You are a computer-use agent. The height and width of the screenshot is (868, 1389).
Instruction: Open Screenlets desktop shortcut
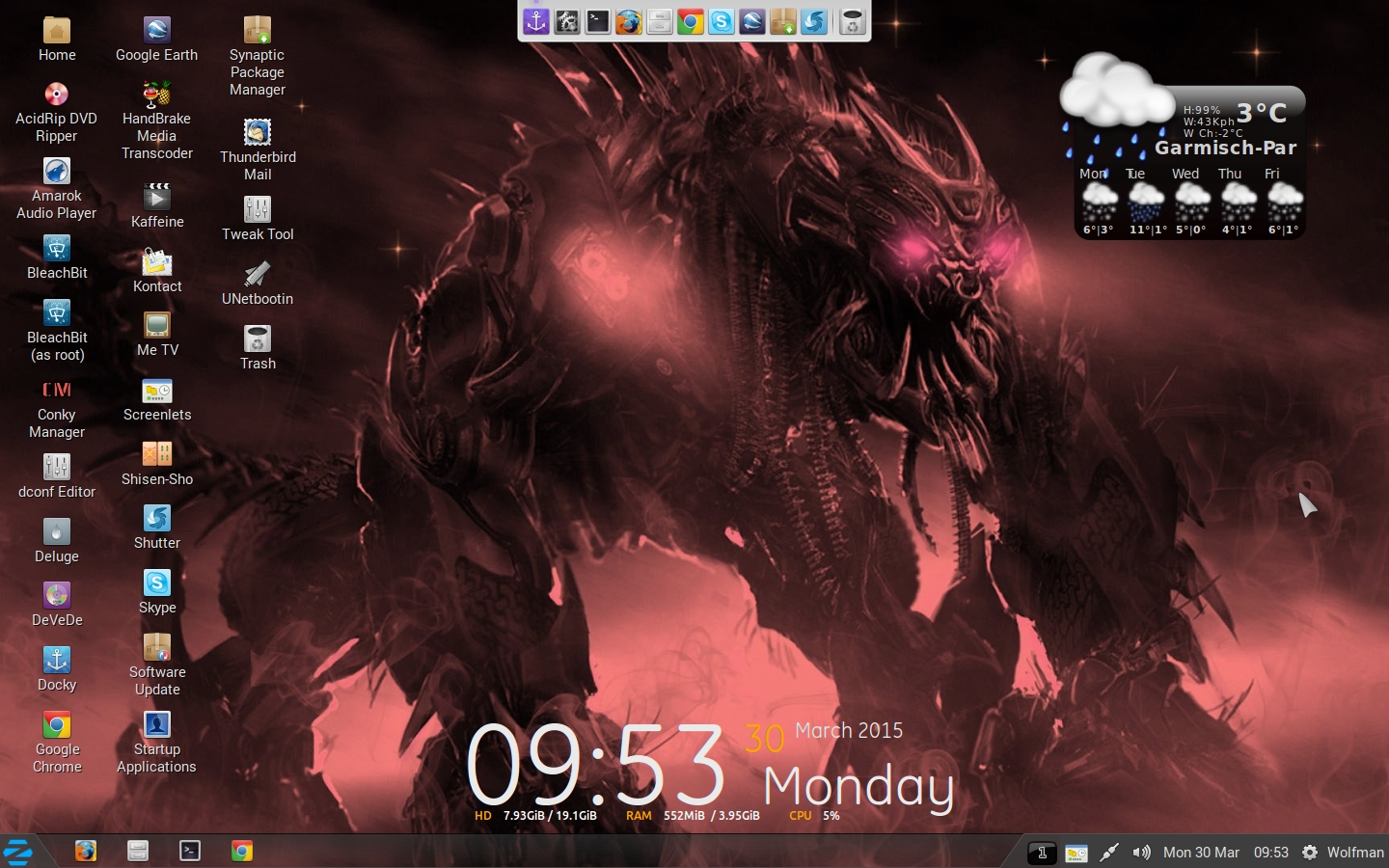[x=157, y=398]
